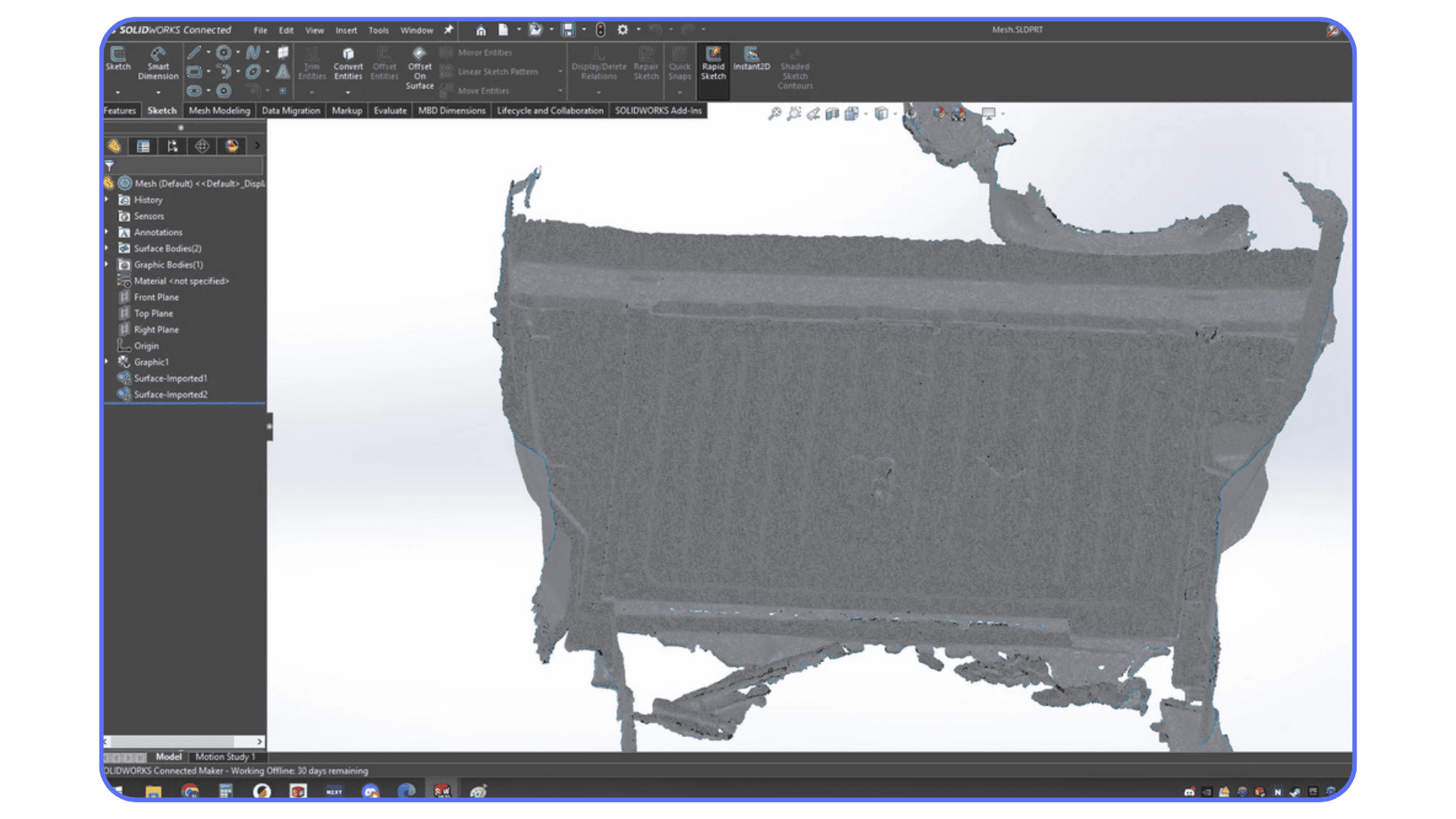Toggle the Rapid Sketch mode off
1456x819 pixels.
pyautogui.click(x=713, y=66)
